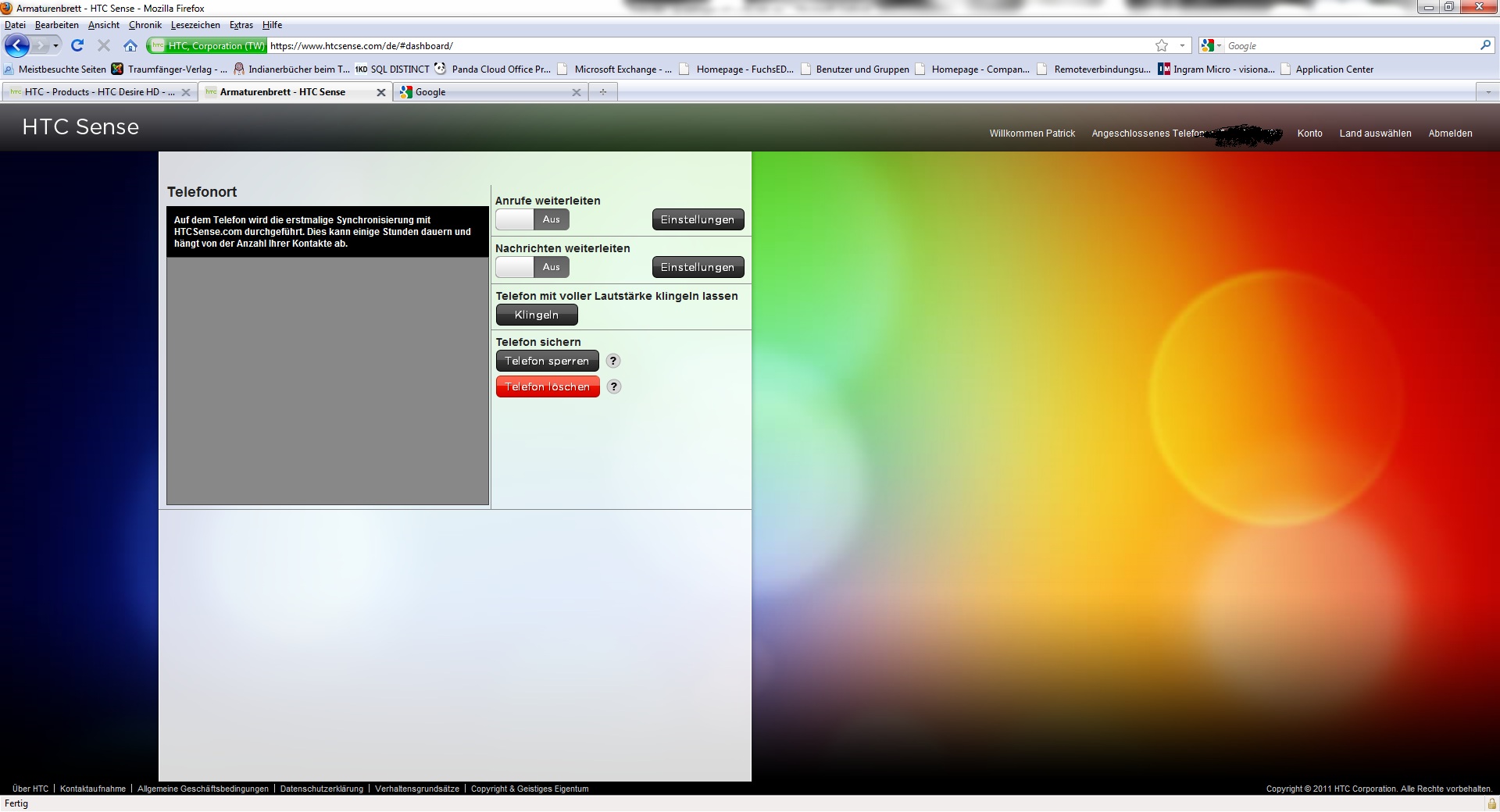Open the Panda Cloud Office bookmark
Screen dimensions: 1500x812
click(x=492, y=69)
